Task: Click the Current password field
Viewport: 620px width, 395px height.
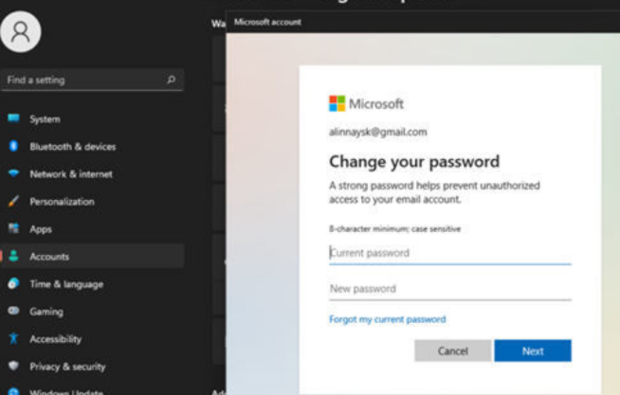Action: point(450,253)
